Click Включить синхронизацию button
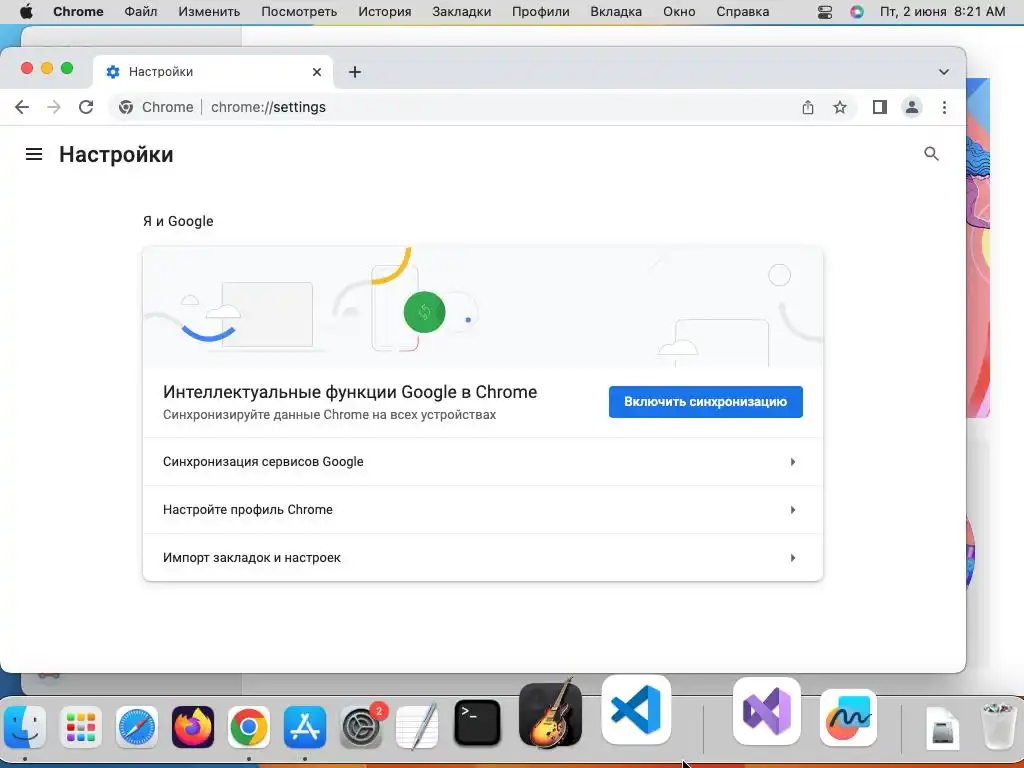This screenshot has height=768, width=1024. pos(705,402)
